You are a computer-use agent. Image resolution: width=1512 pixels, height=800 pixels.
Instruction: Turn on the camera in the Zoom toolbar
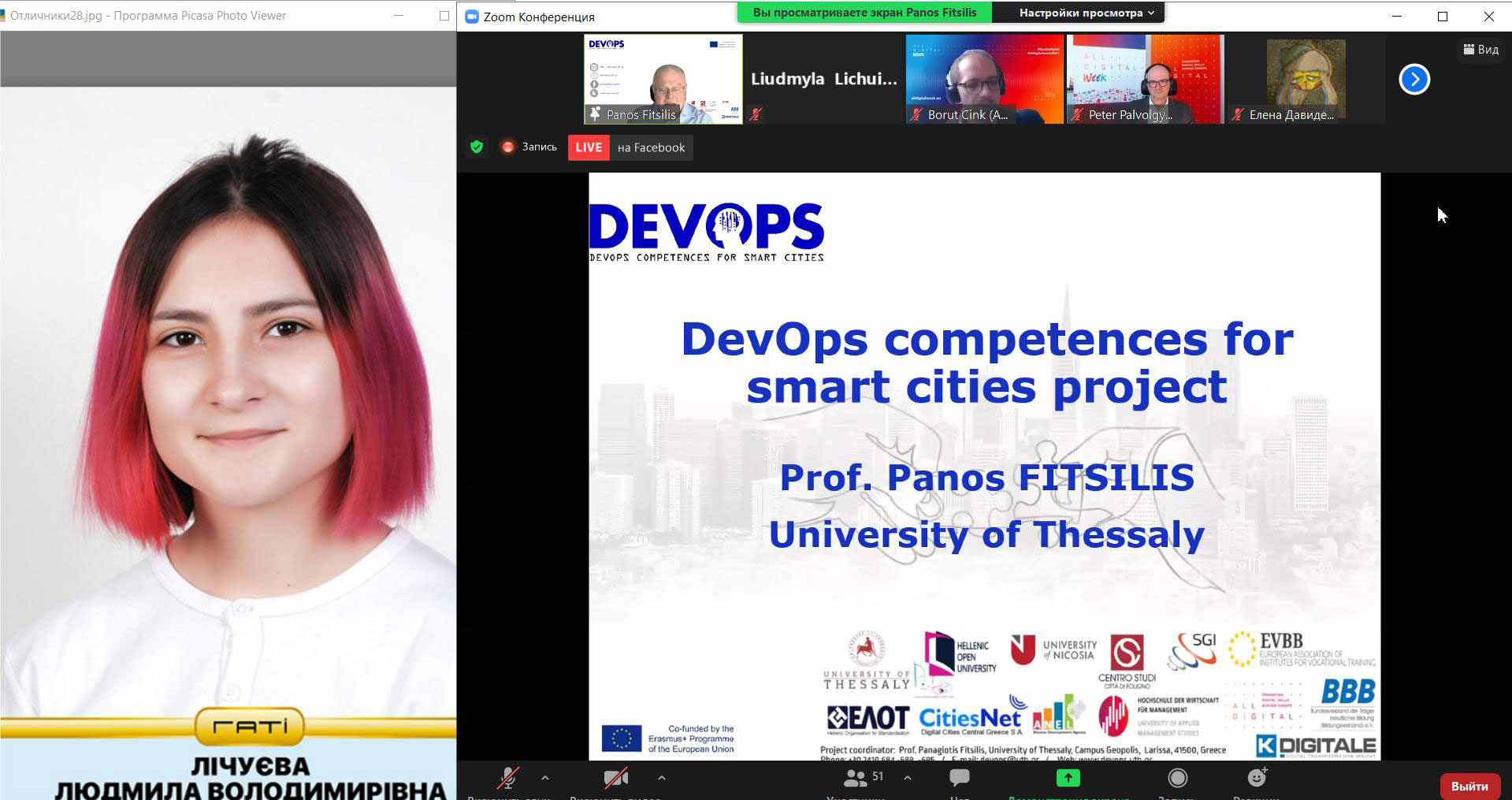[x=616, y=778]
